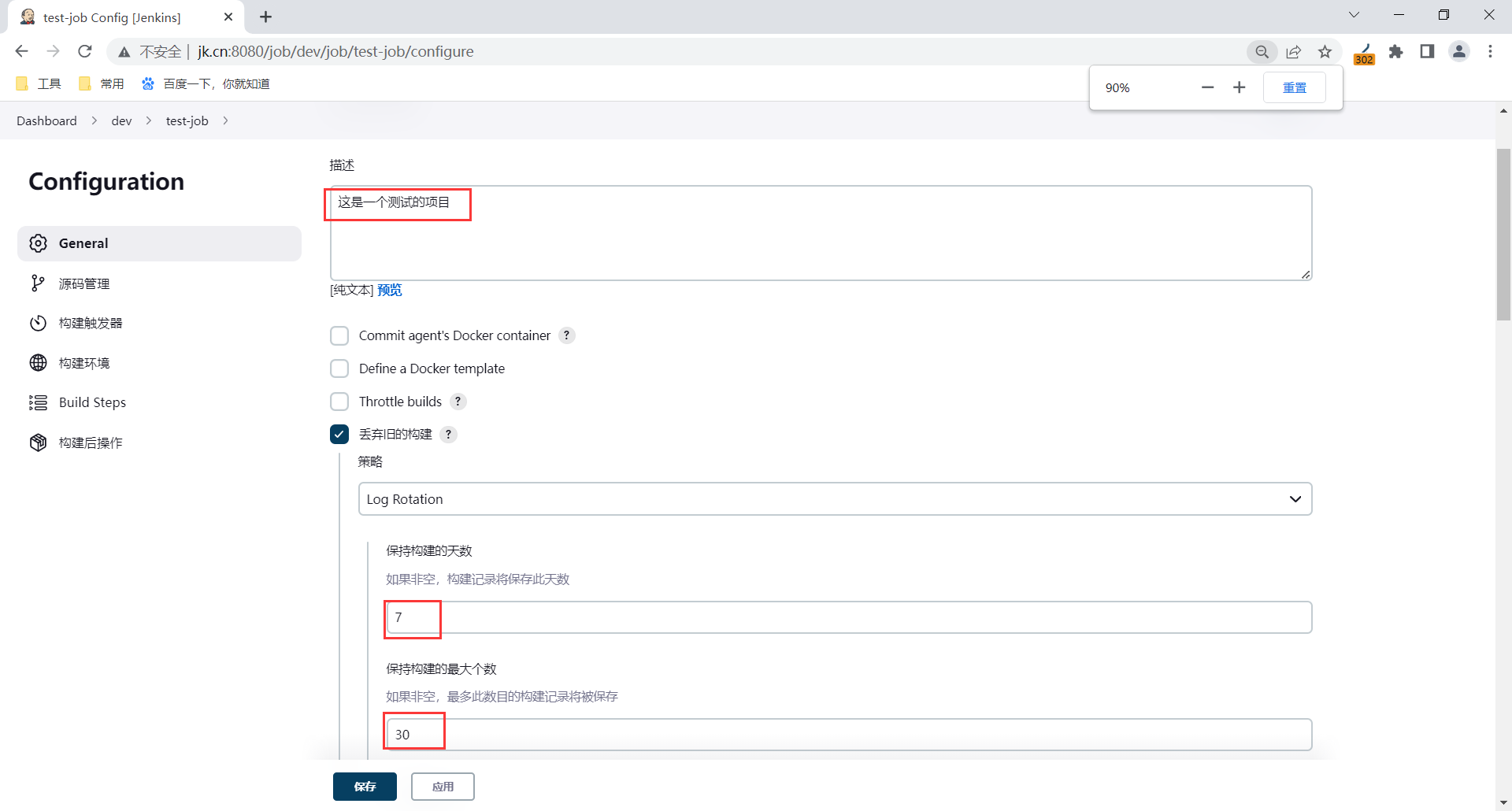Expand chevron after Dashboard breadcrumb
This screenshot has height=811, width=1512.
coord(94,120)
